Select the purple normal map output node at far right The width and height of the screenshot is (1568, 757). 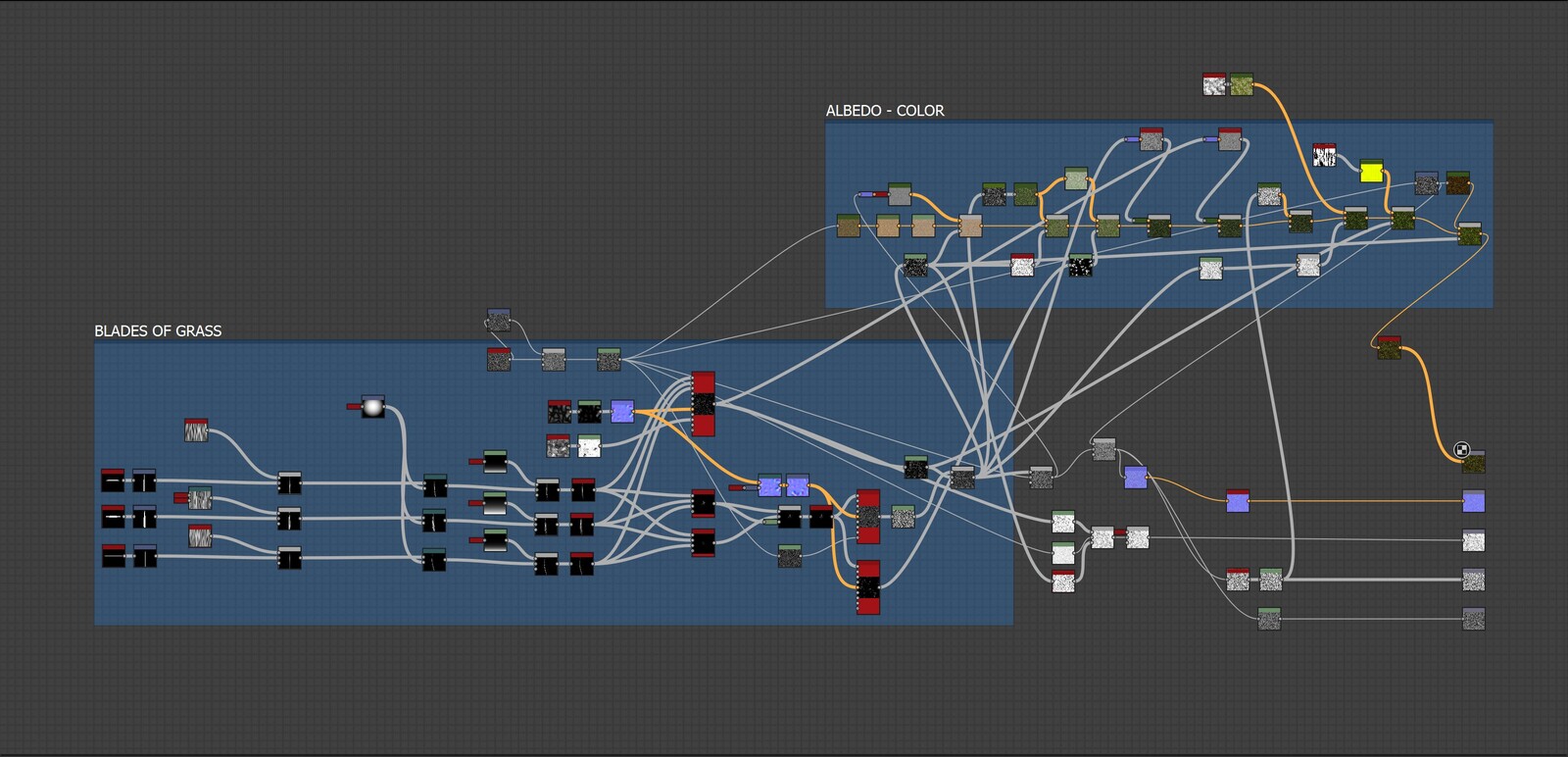pos(1474,501)
